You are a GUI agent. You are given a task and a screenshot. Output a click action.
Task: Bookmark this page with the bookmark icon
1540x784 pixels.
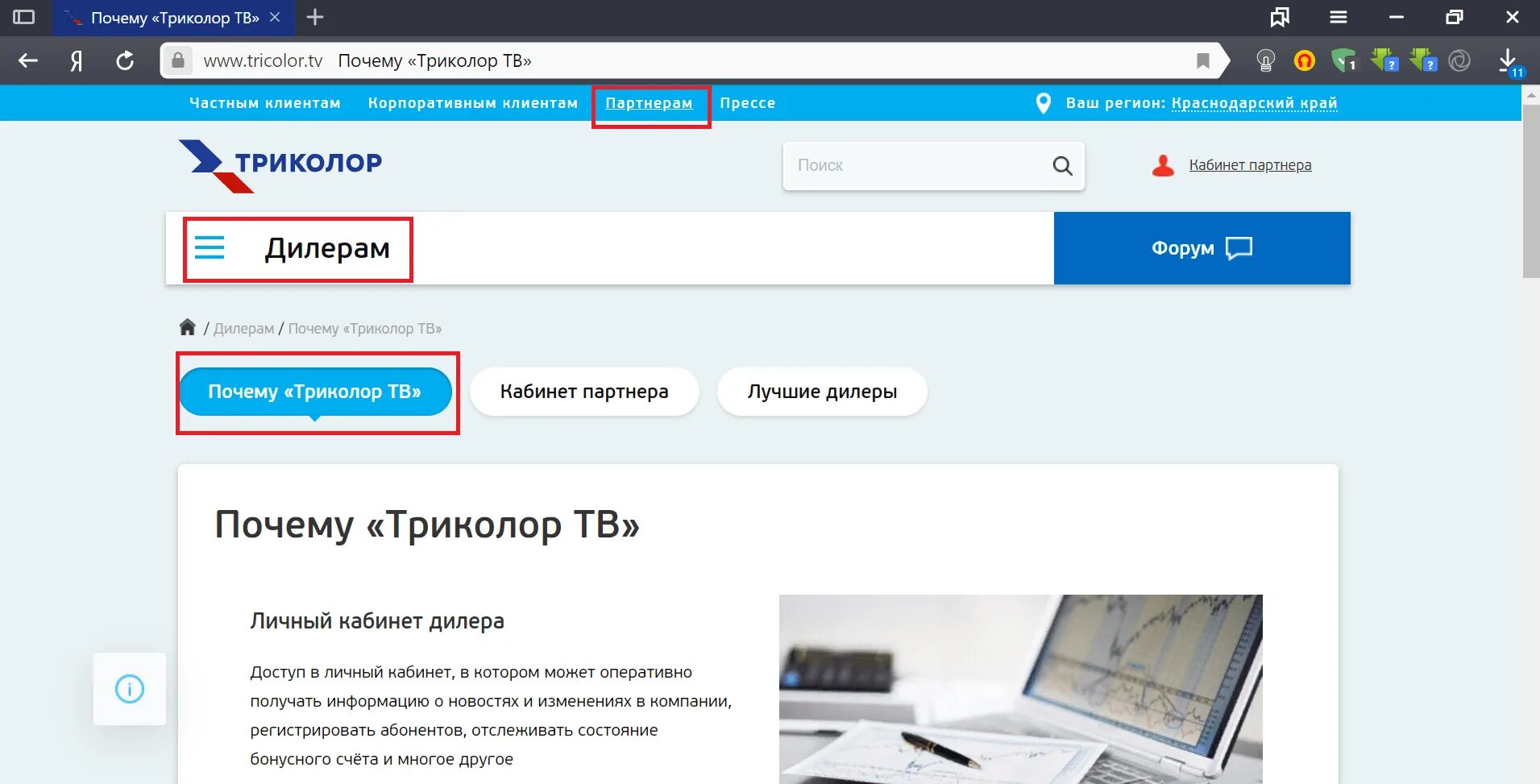click(1203, 60)
